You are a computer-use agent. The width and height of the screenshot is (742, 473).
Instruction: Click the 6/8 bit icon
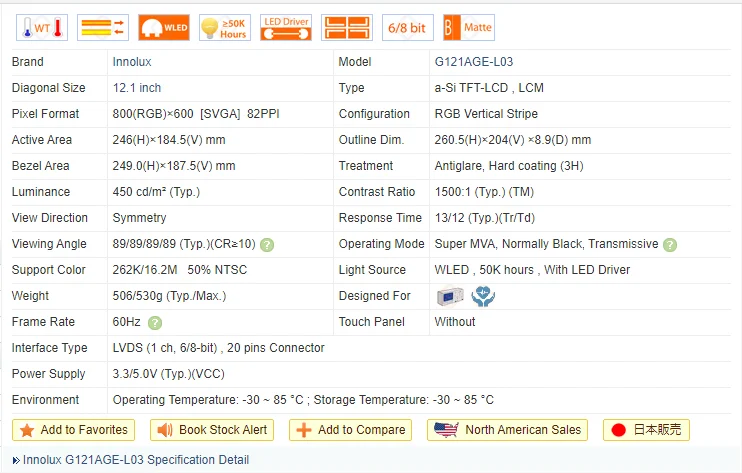408,27
